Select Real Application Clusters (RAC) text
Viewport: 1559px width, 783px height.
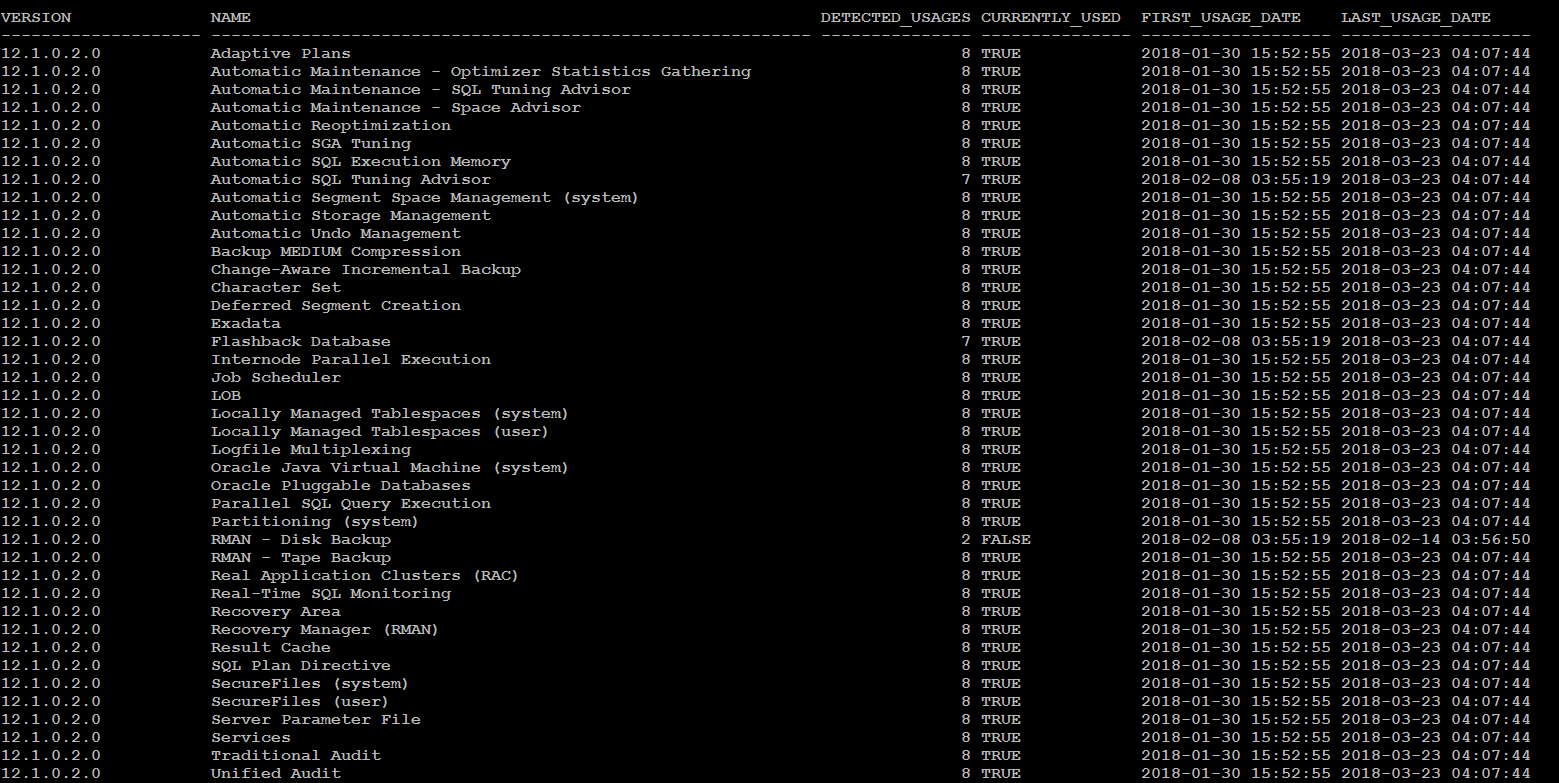(x=365, y=575)
